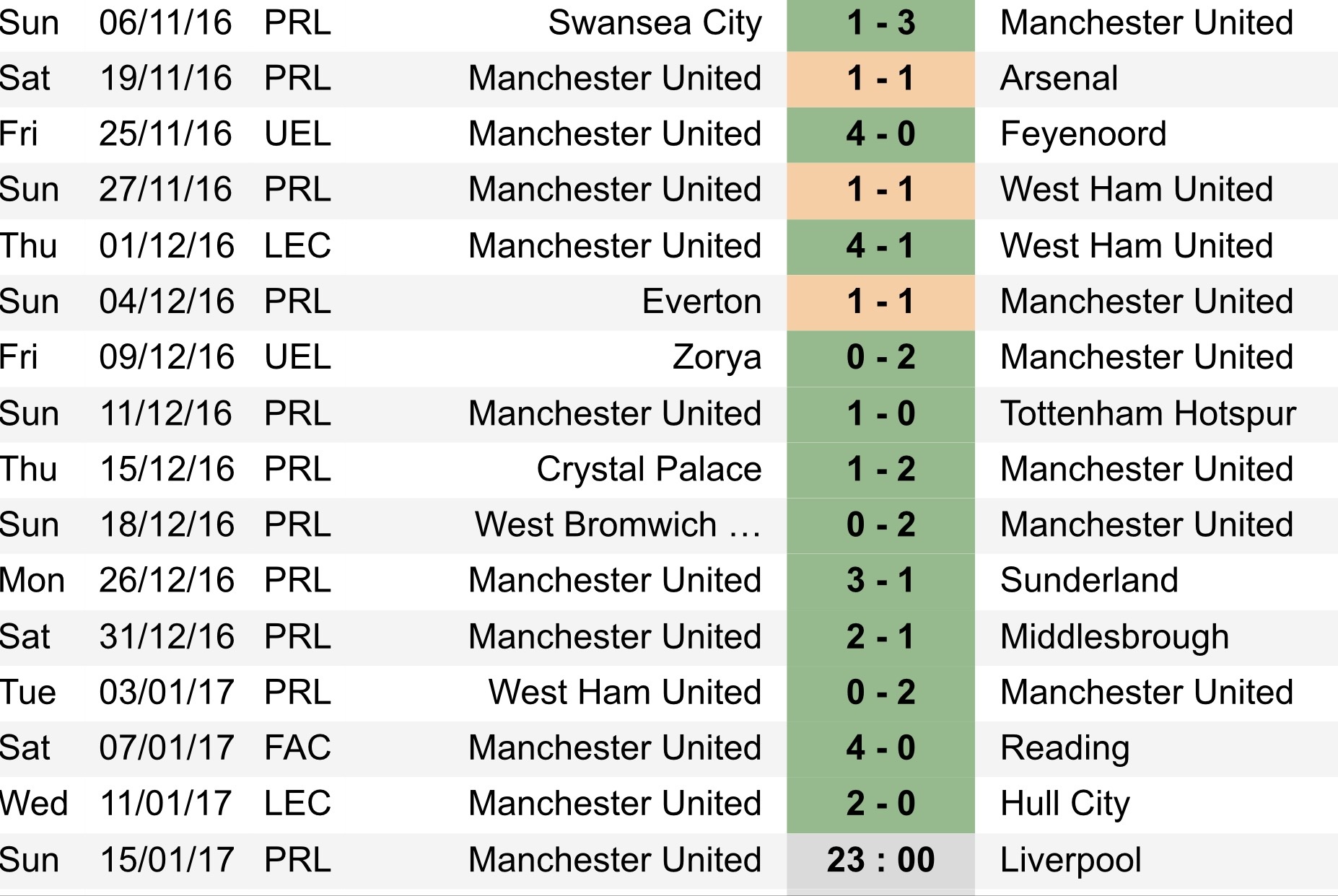Click Tottenham Hotspur team name

[x=1148, y=413]
